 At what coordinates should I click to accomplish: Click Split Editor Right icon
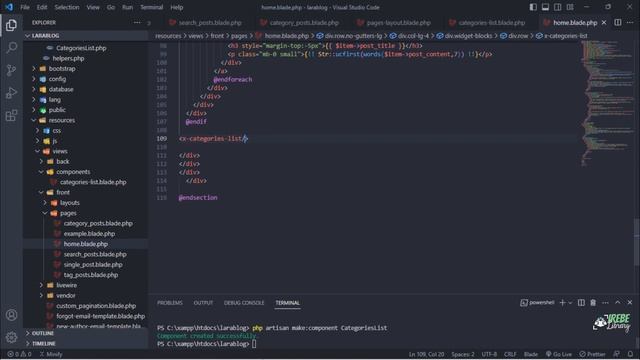pos(618,22)
